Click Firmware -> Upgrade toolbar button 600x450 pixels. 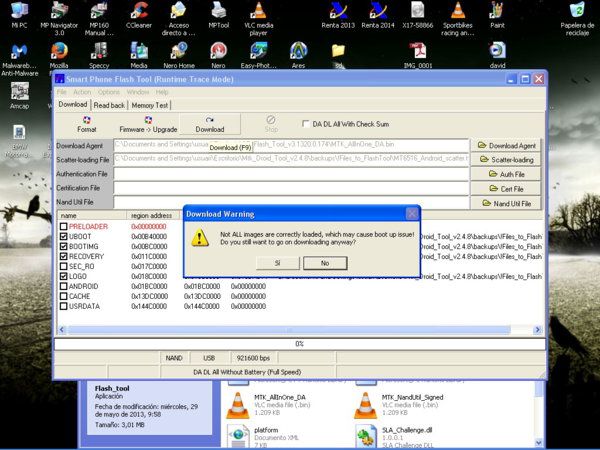point(148,124)
